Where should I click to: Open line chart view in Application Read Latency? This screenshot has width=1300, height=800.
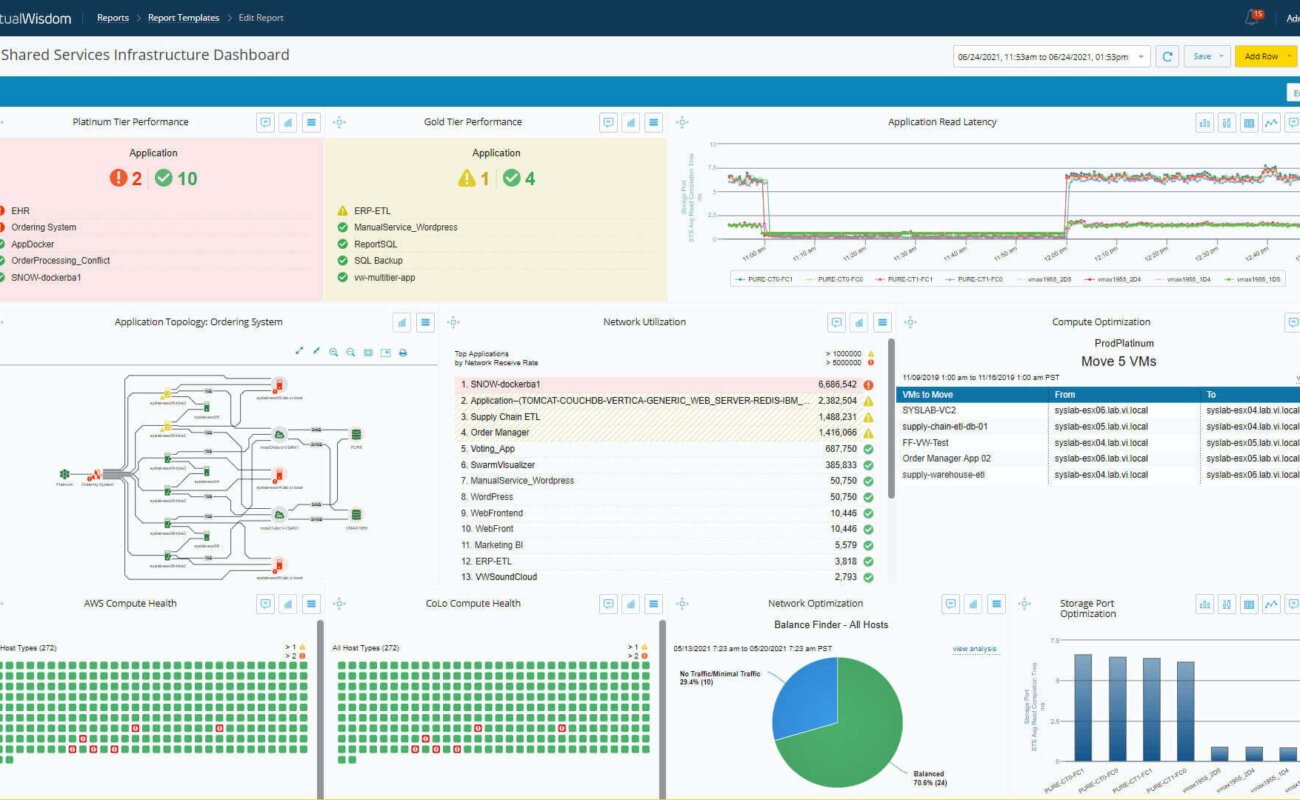click(x=1271, y=123)
